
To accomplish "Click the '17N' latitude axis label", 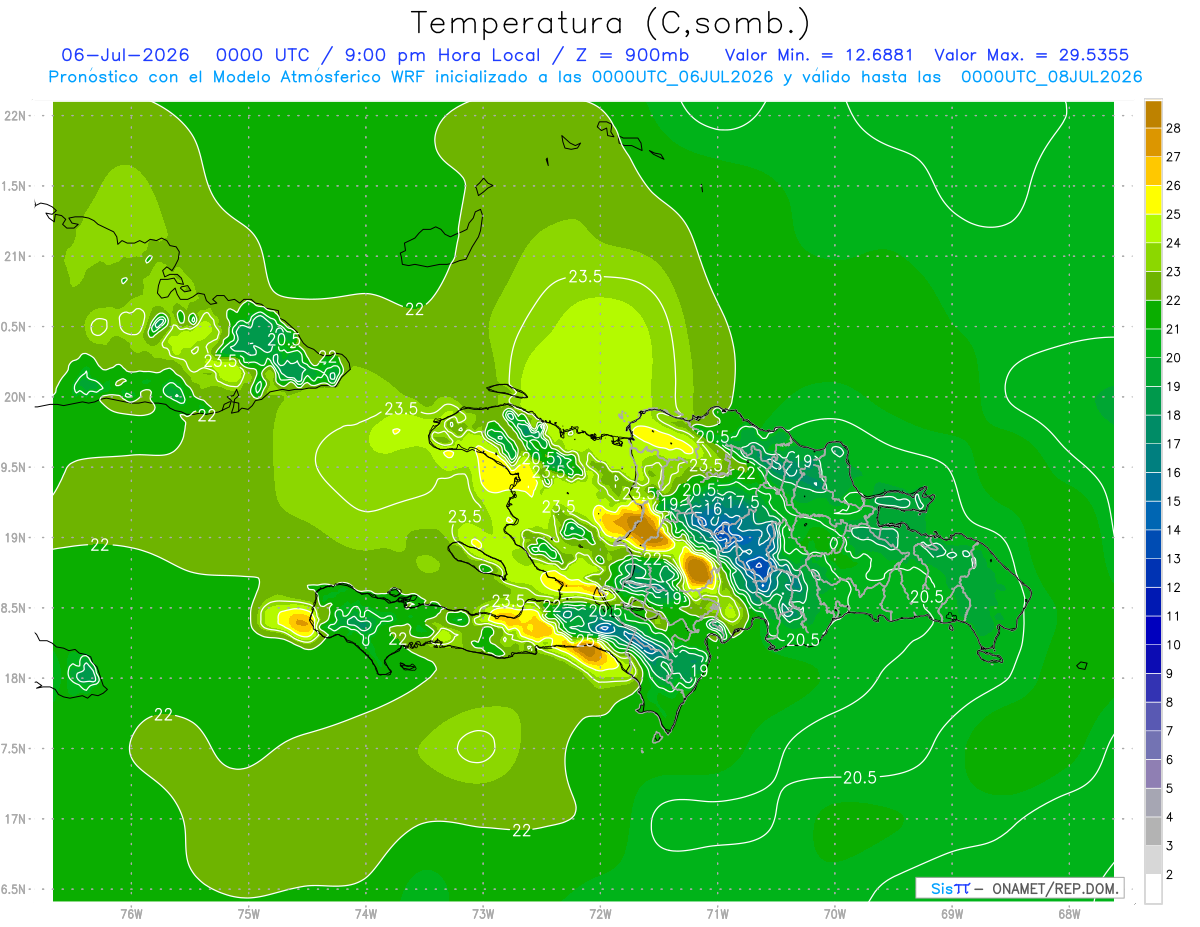I will point(16,819).
